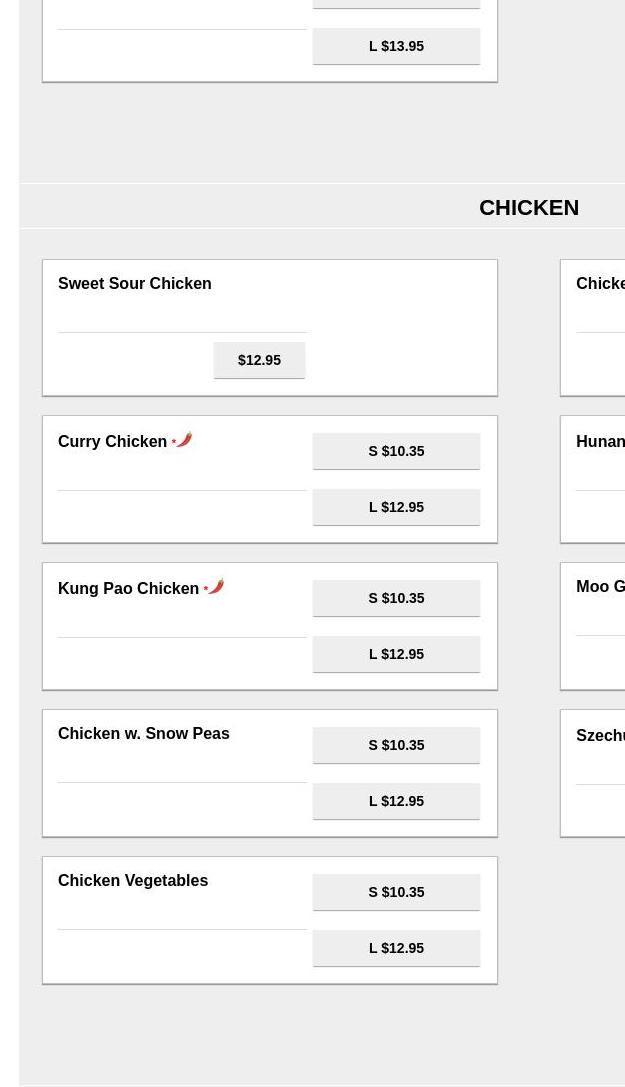This screenshot has height=1087, width=625.
Task: Select small Curry Chicken for $10.35
Action: [396, 451]
